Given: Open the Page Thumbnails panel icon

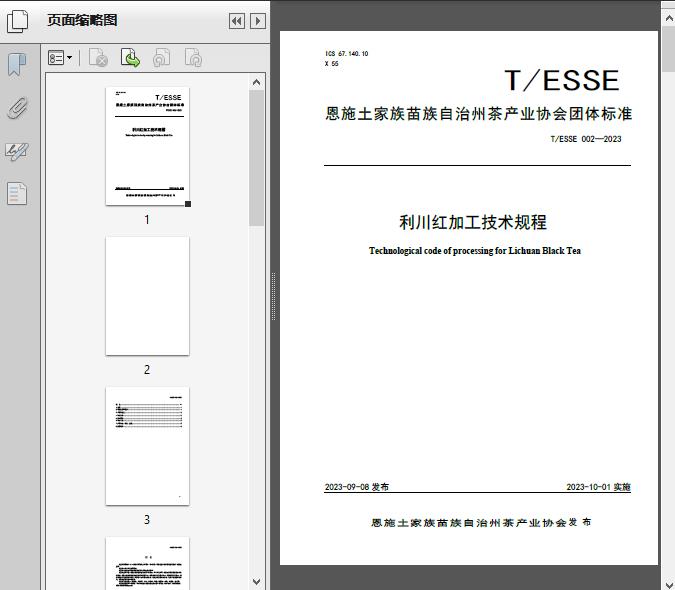Looking at the screenshot, I should (17, 21).
